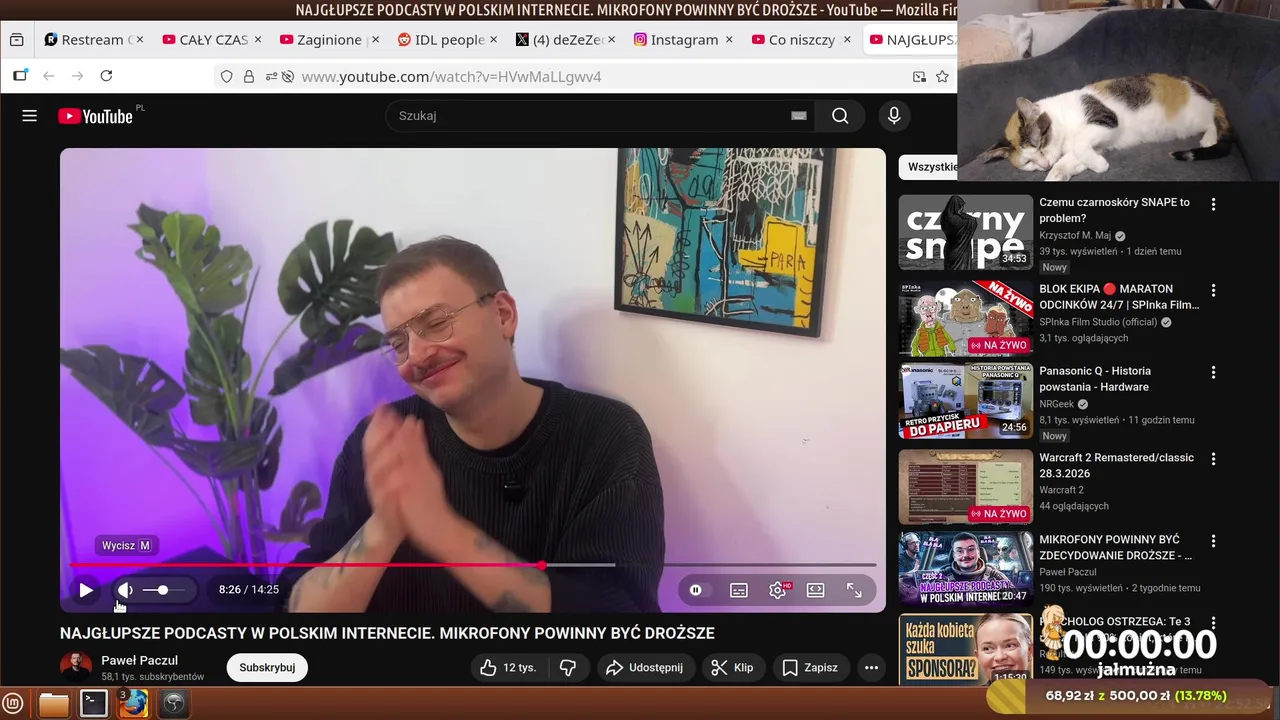The height and width of the screenshot is (720, 1280).
Task: Open the taskbar main menu icon
Action: [14, 704]
